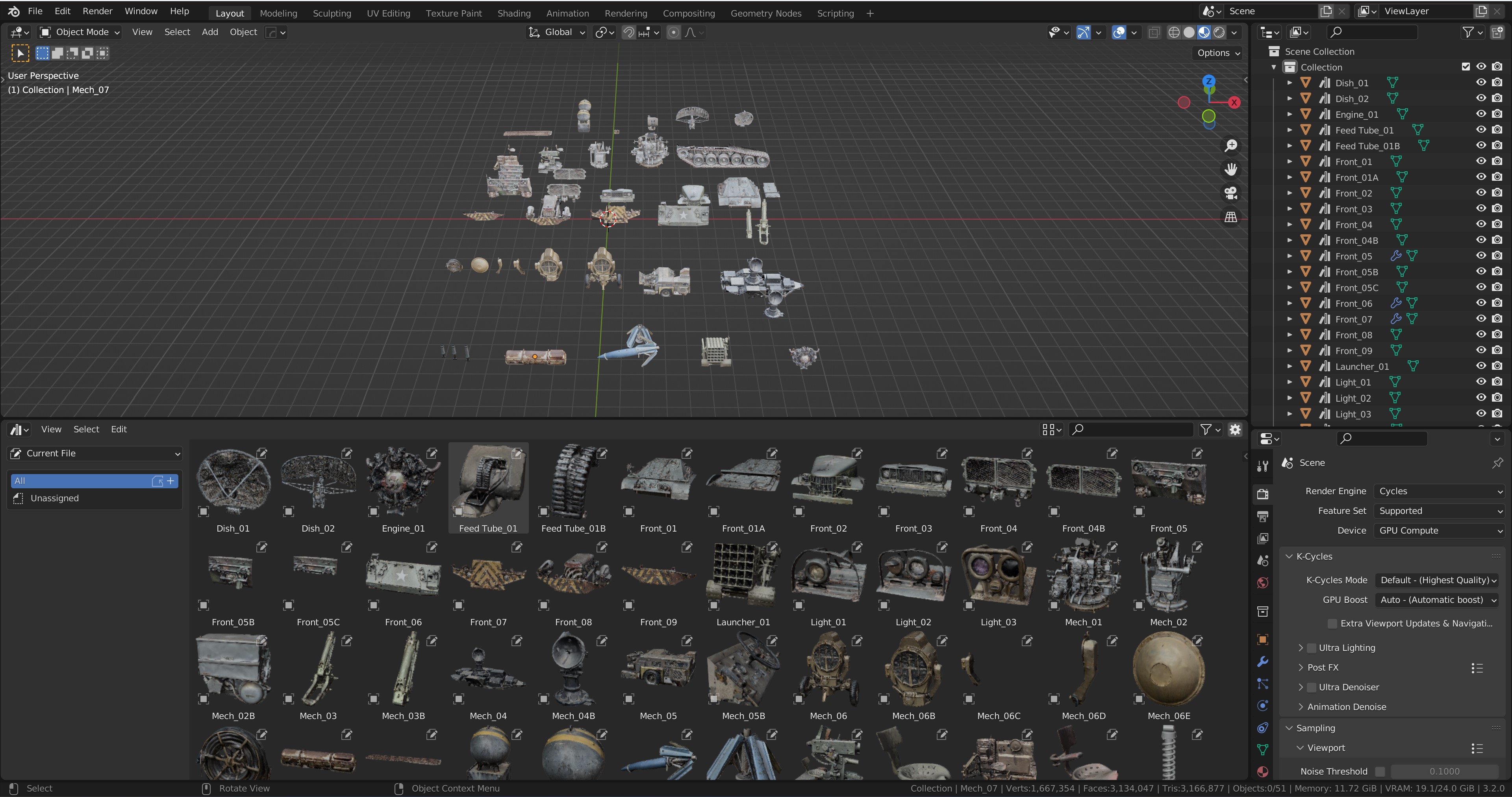Open the Current File library dropdown

coord(95,454)
